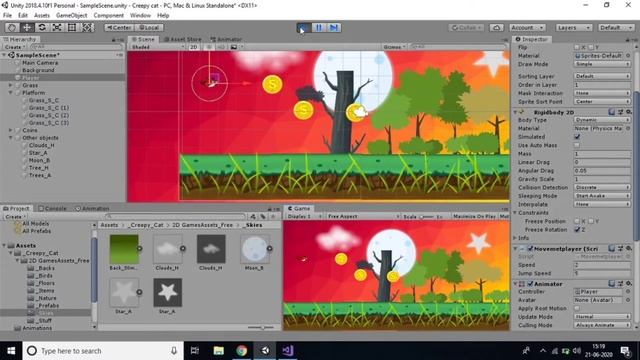Toggle scene effects image icon

coord(234,47)
